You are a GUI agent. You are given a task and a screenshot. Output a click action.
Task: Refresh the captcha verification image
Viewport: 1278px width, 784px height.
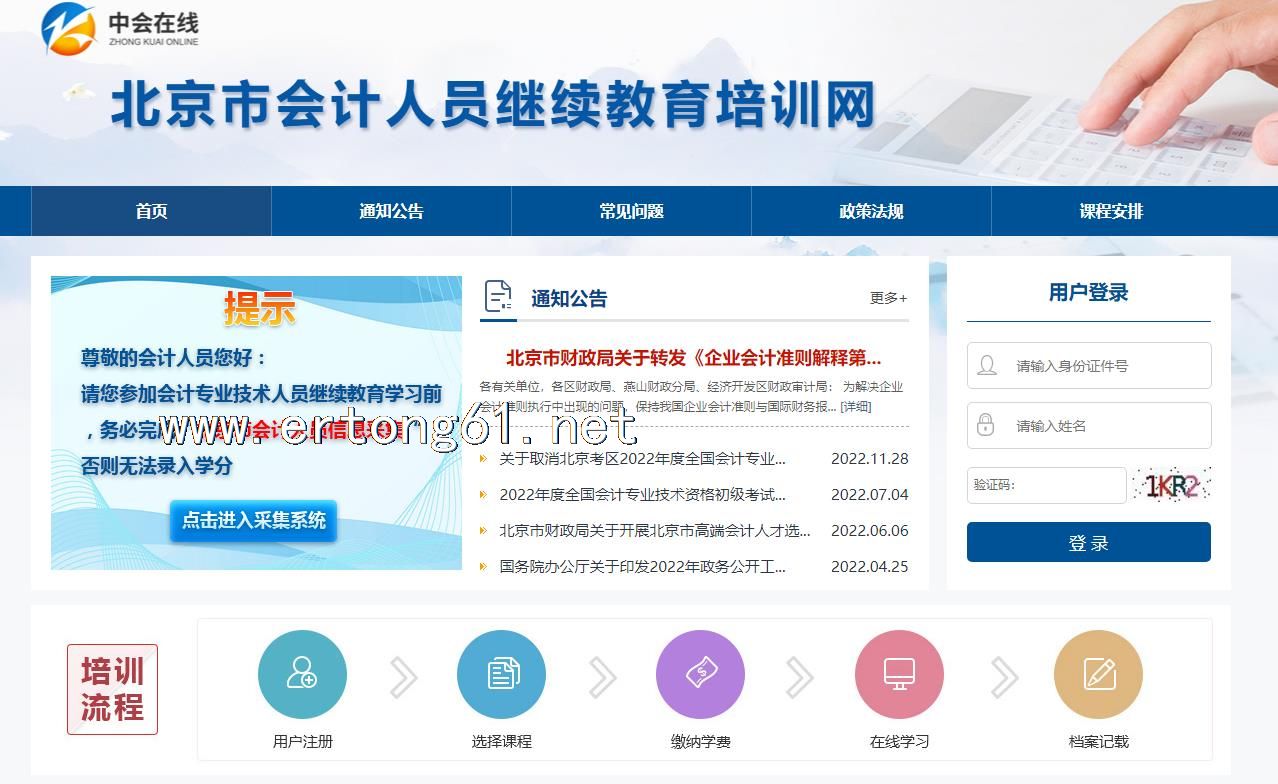[1171, 486]
